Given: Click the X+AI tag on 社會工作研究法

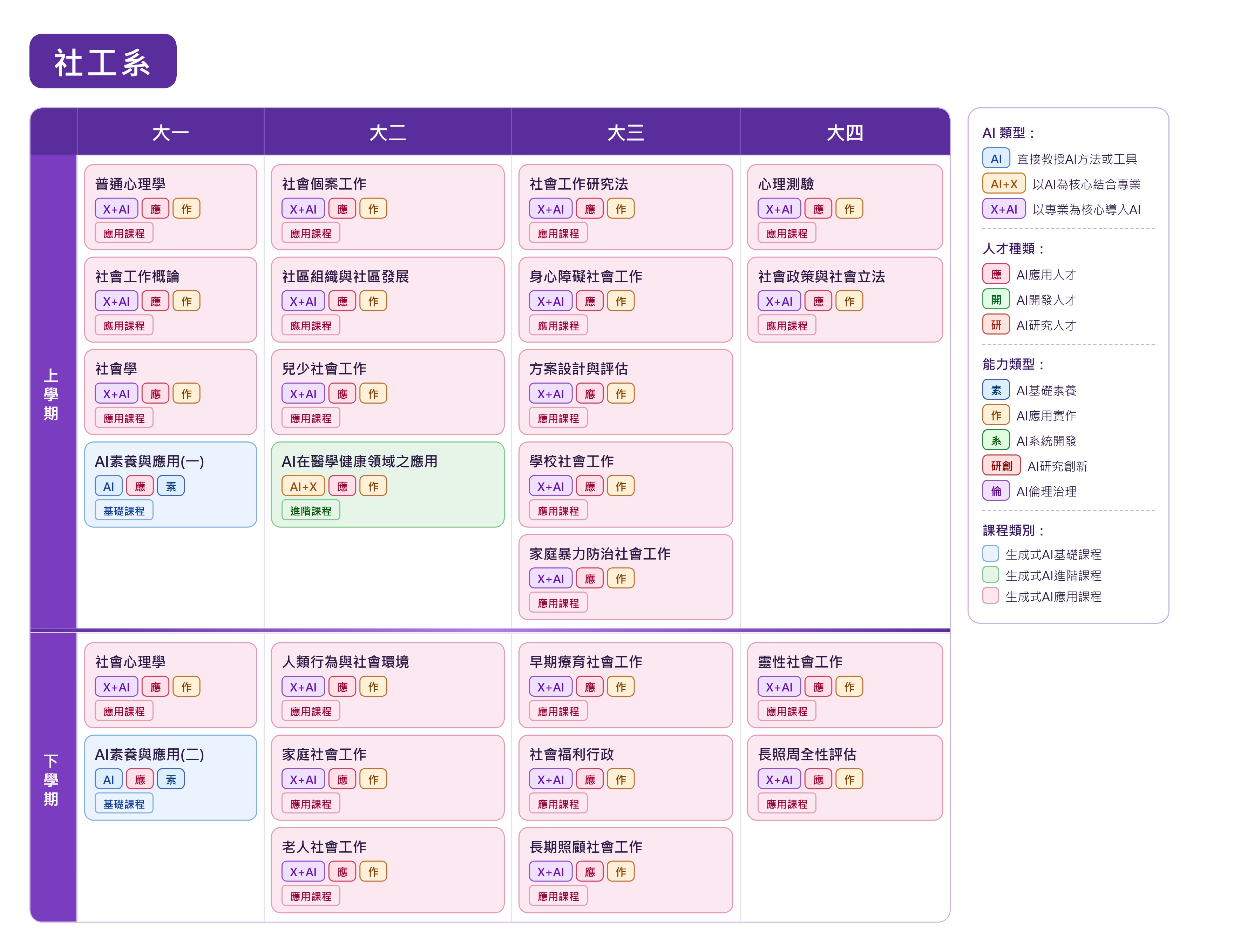Looking at the screenshot, I should [550, 209].
